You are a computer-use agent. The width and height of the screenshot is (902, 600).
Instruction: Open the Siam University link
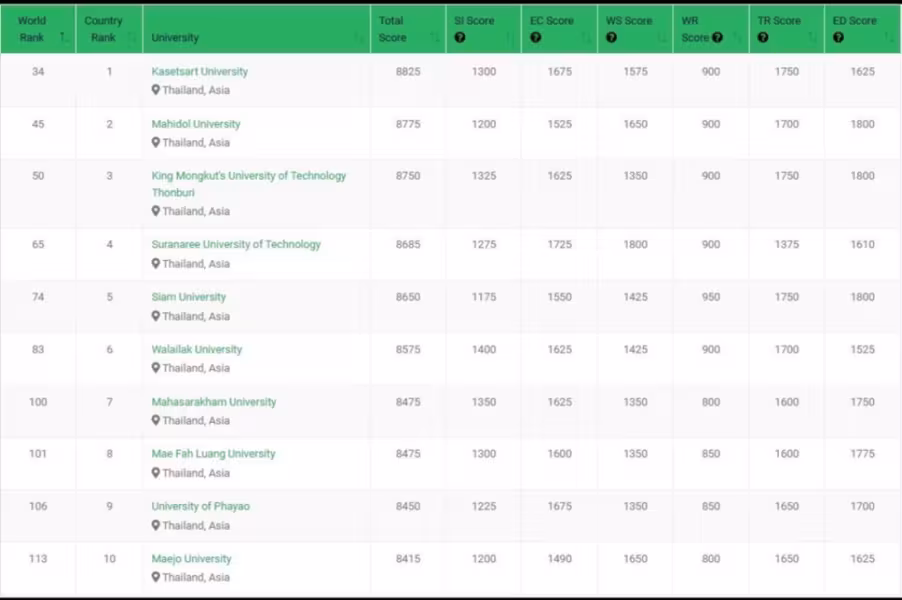[x=189, y=297]
